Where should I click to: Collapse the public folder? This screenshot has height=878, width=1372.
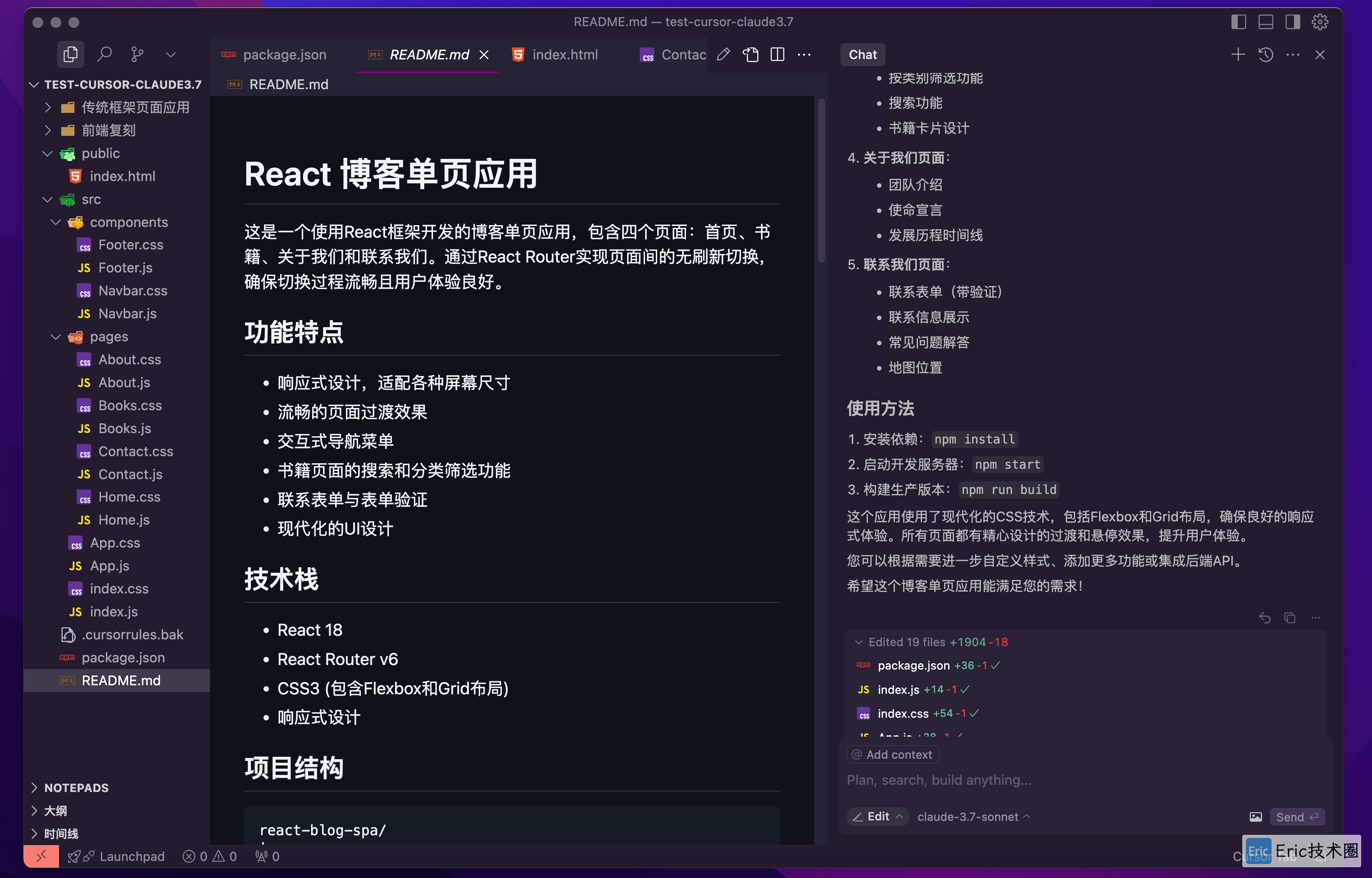pos(116,153)
